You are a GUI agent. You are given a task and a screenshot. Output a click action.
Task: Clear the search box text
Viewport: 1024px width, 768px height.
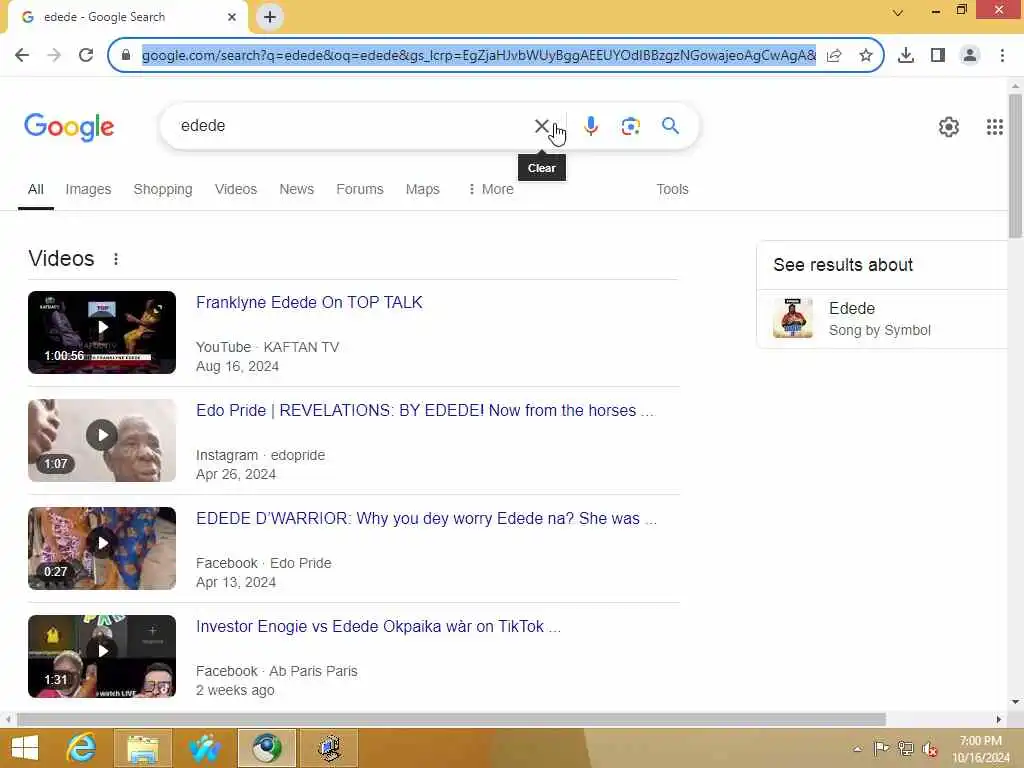[x=541, y=126]
